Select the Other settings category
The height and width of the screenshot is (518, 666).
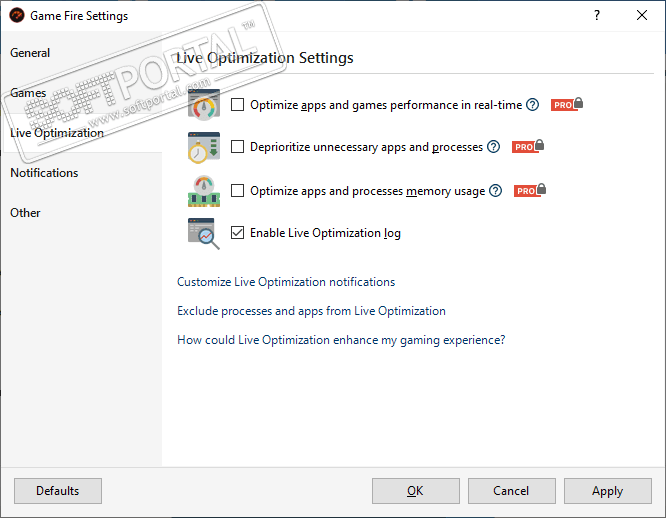click(x=26, y=213)
